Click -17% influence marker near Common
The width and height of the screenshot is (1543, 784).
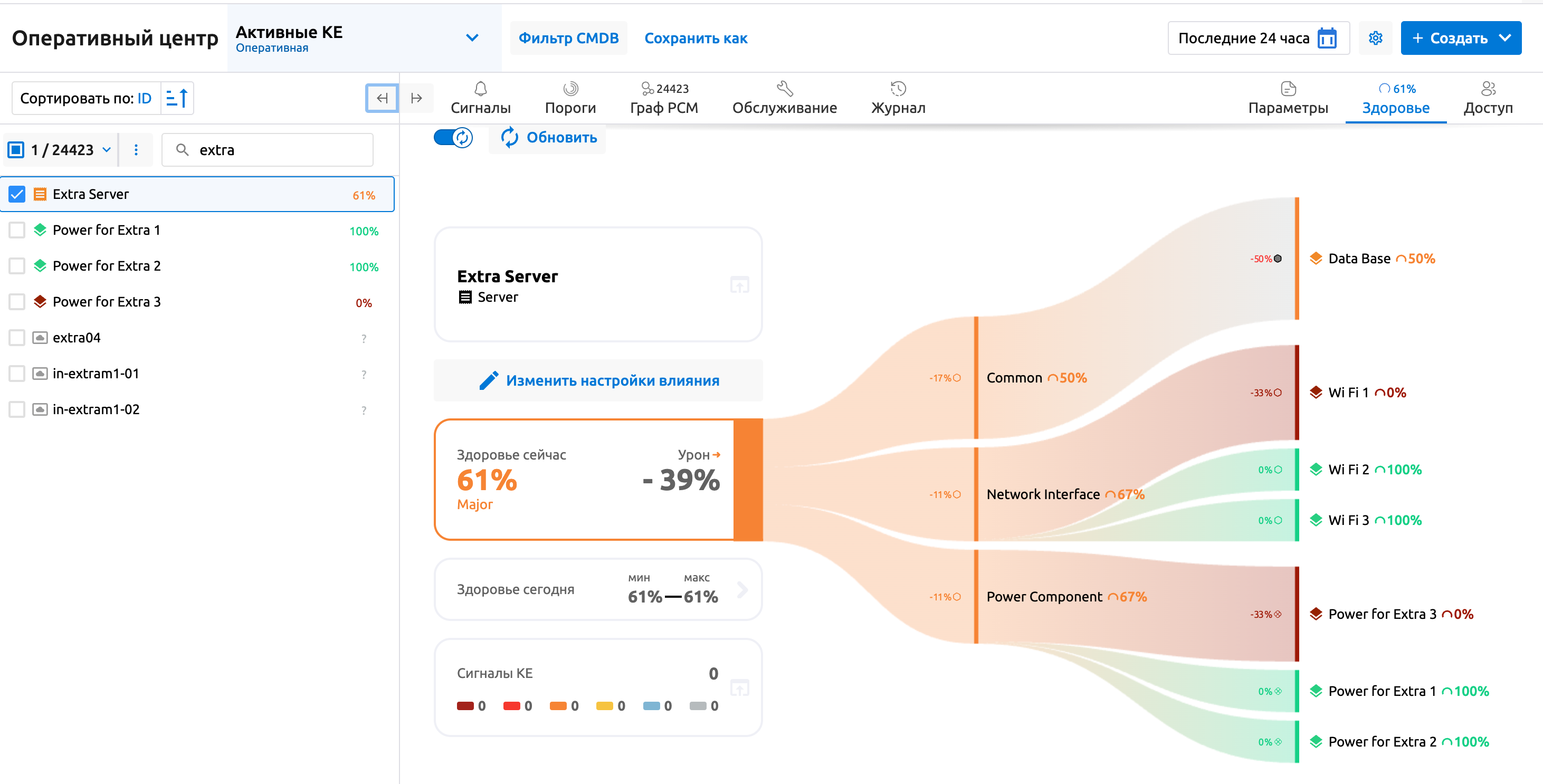click(957, 378)
